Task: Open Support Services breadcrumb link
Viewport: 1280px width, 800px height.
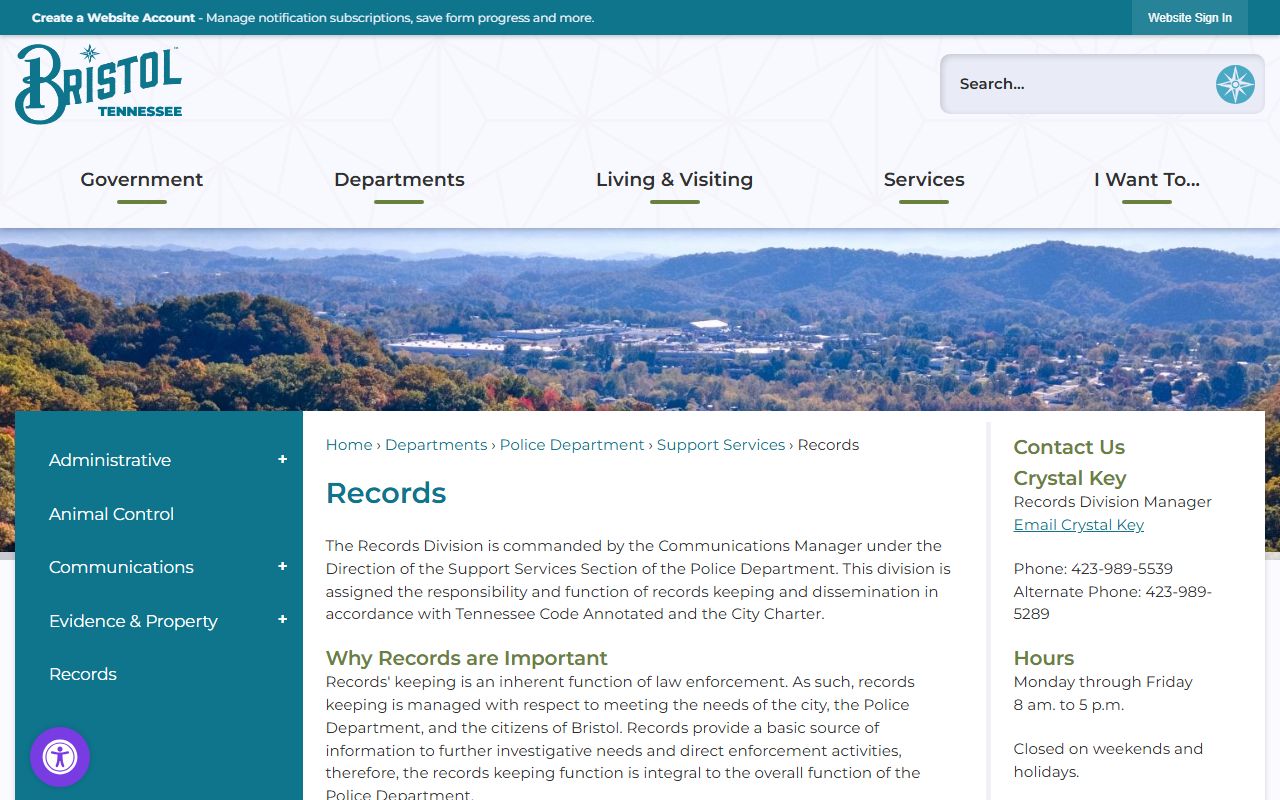Action: click(x=720, y=445)
